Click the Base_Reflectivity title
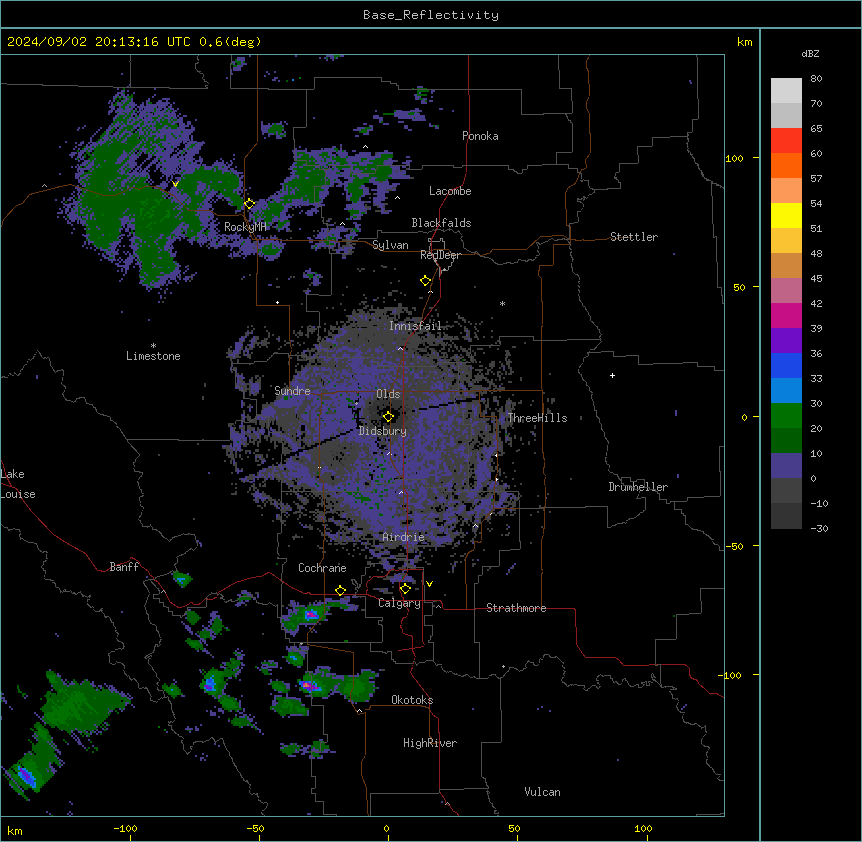Viewport: 862px width, 842px height. click(431, 15)
